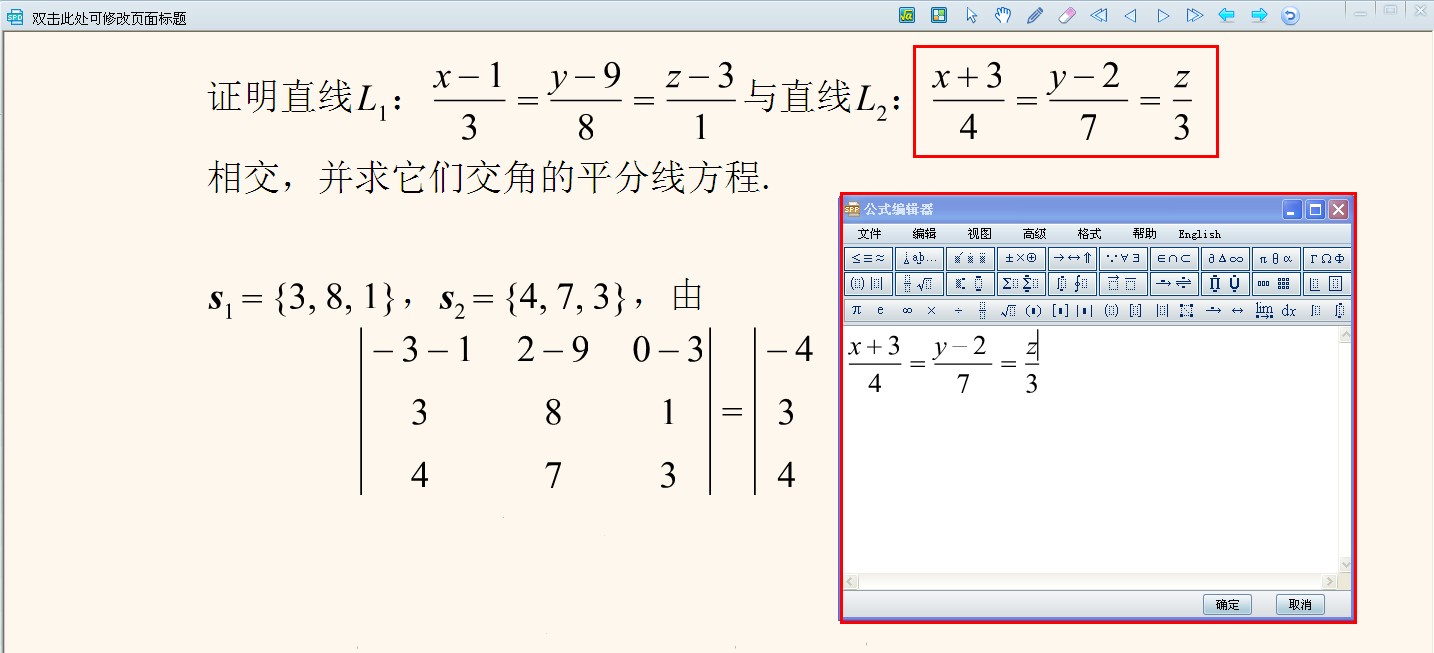
Task: Expand the relational symbols palette
Action: pos(869,259)
